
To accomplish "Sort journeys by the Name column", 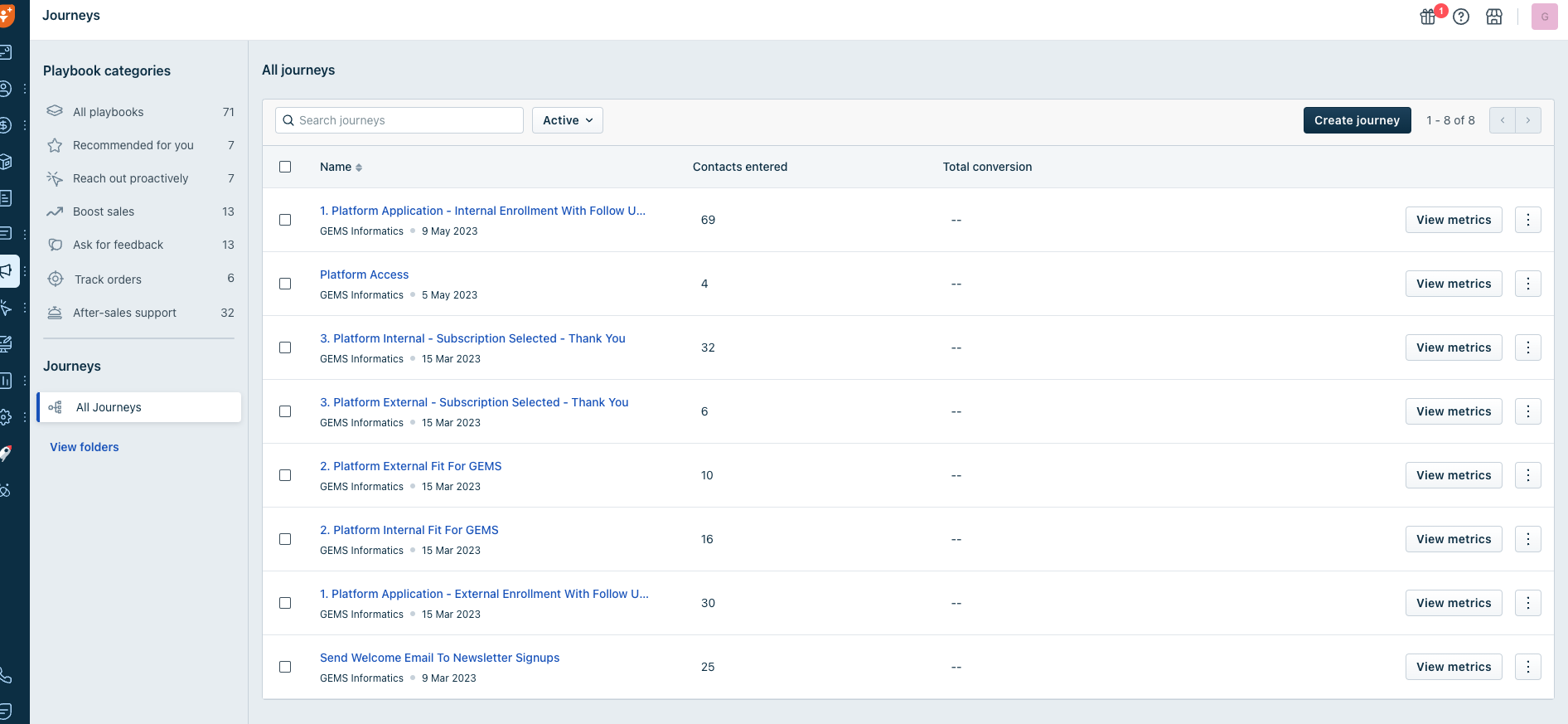I will [341, 167].
